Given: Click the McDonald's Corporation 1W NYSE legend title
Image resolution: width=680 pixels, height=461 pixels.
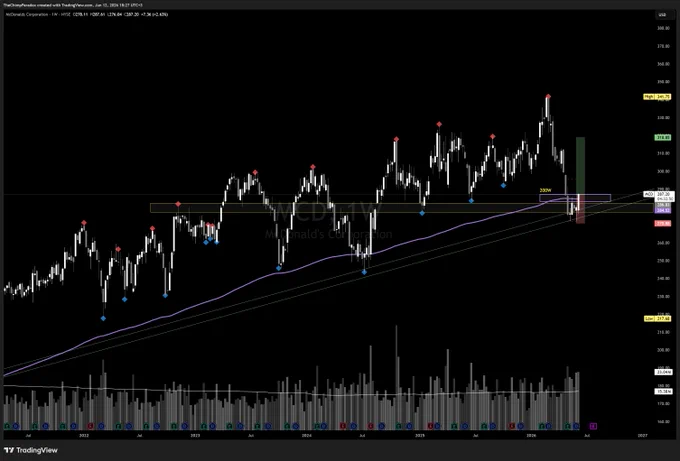Looking at the screenshot, I should (38, 14).
